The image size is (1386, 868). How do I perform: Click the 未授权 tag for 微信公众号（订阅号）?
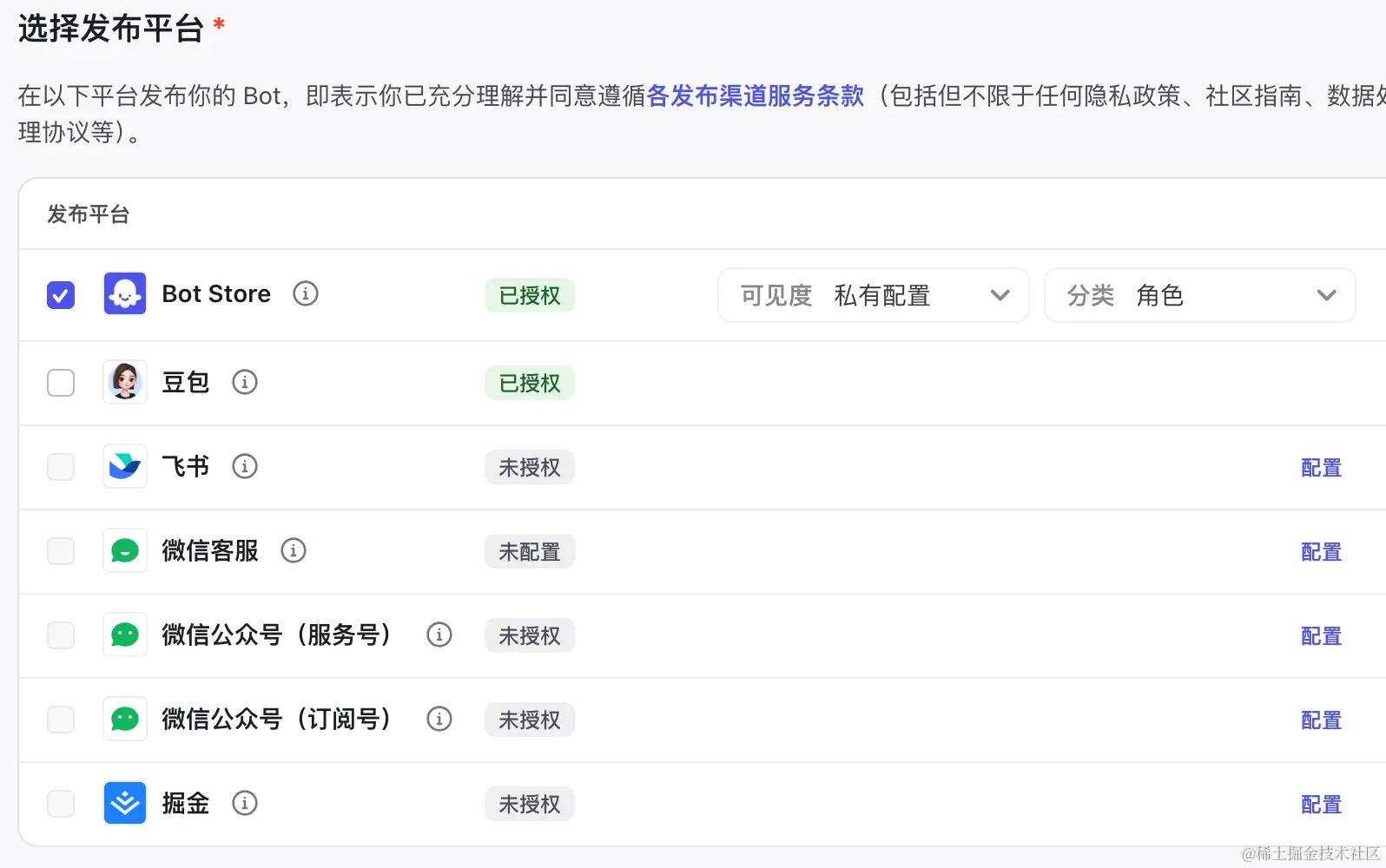530,720
